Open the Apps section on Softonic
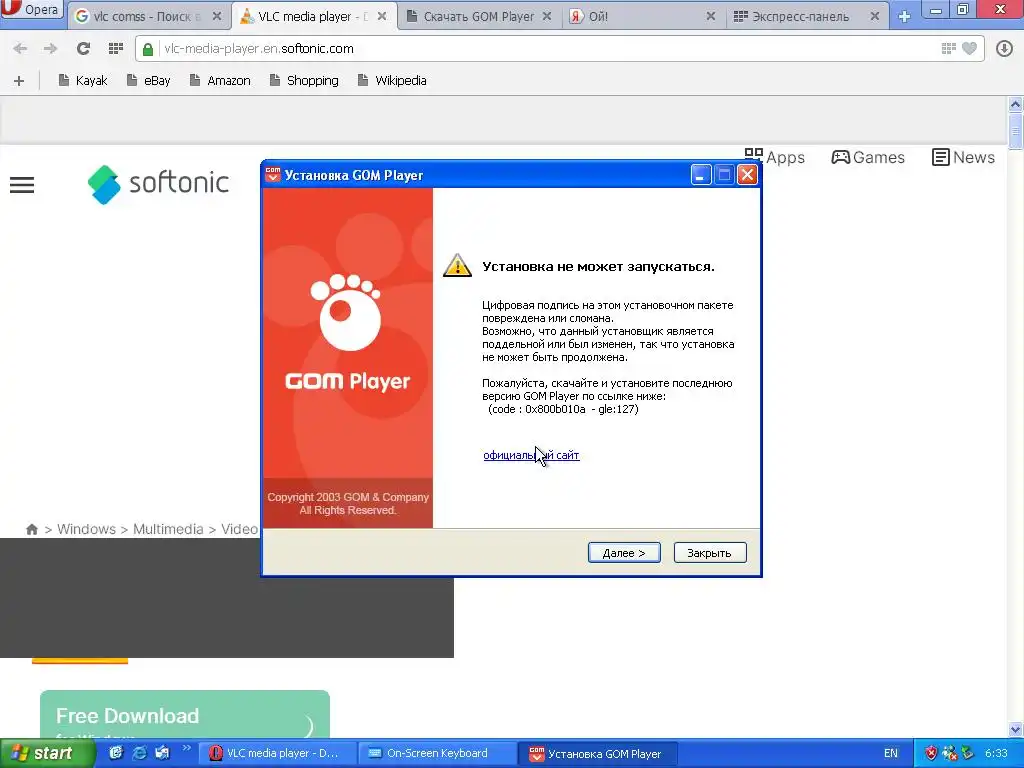The image size is (1024, 768). click(x=775, y=157)
